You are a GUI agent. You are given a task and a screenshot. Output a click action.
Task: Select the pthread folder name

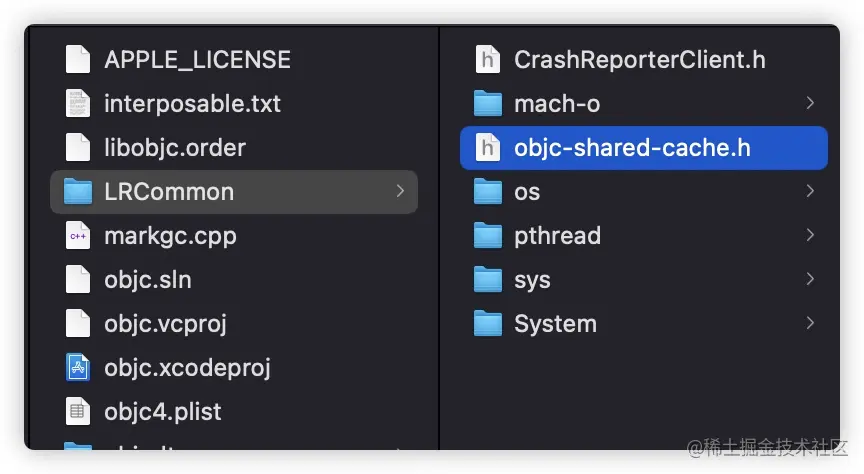pos(557,236)
